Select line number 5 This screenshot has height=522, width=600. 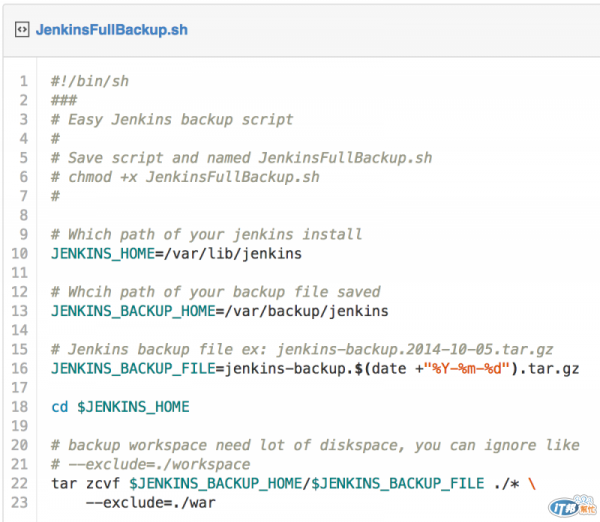pyautogui.click(x=24, y=158)
